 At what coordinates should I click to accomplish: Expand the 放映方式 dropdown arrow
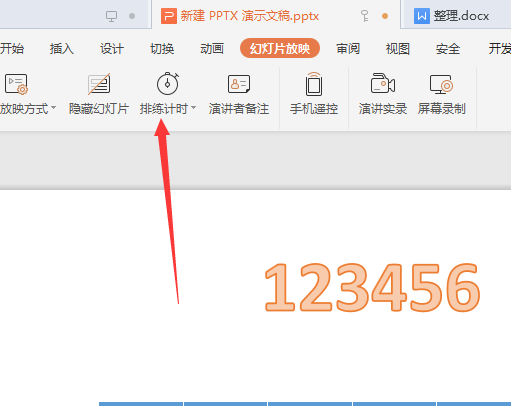tap(53, 108)
